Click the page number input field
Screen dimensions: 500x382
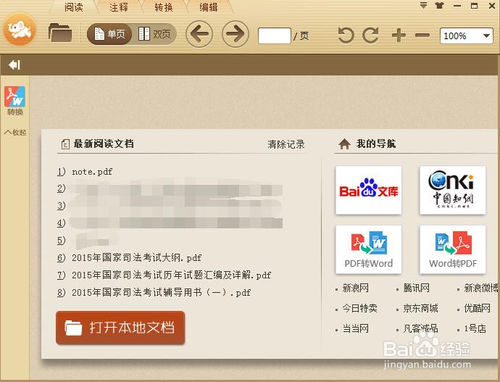[x=274, y=36]
